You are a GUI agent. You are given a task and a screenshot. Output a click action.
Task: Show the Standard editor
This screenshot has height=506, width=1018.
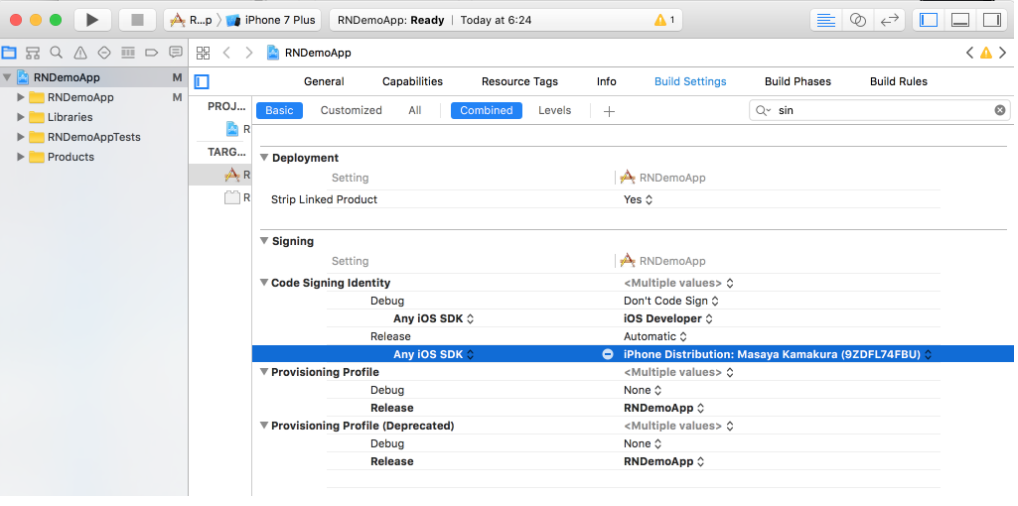pos(826,20)
